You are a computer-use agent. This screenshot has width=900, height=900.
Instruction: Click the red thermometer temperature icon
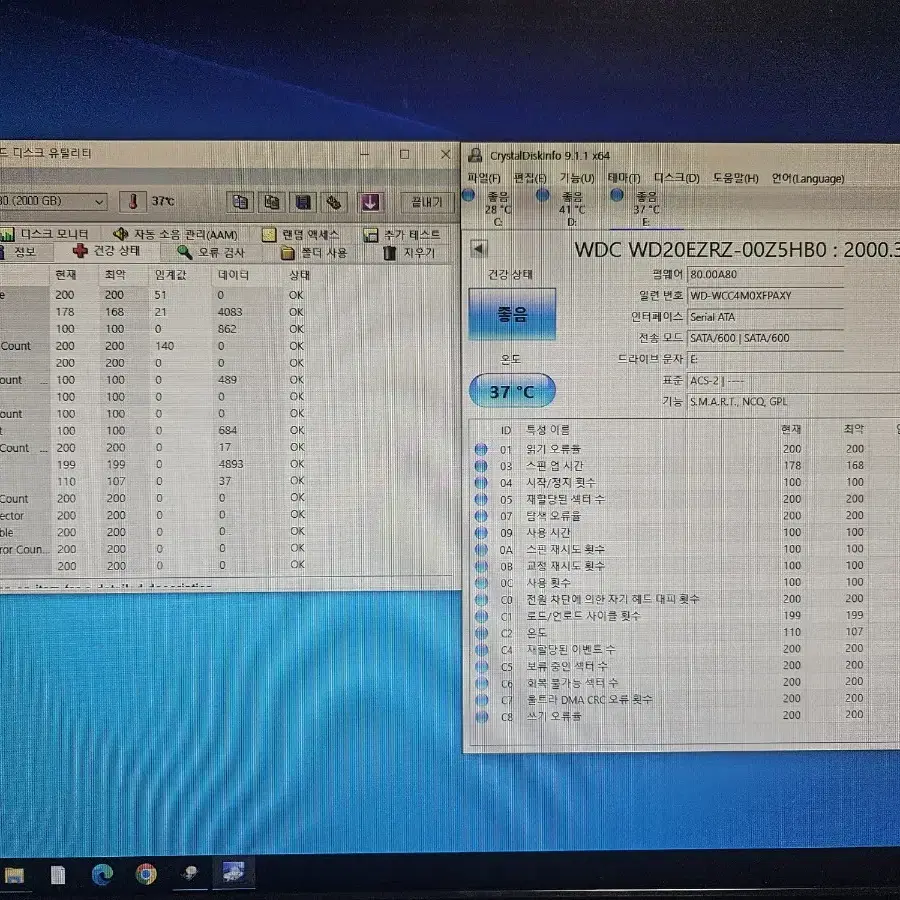pyautogui.click(x=133, y=201)
